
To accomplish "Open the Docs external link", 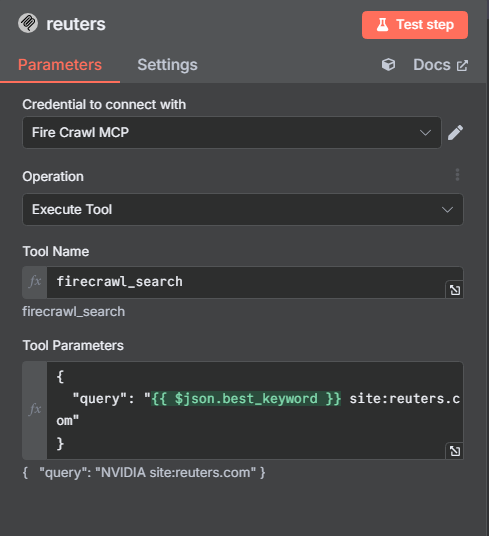I will coord(441,65).
